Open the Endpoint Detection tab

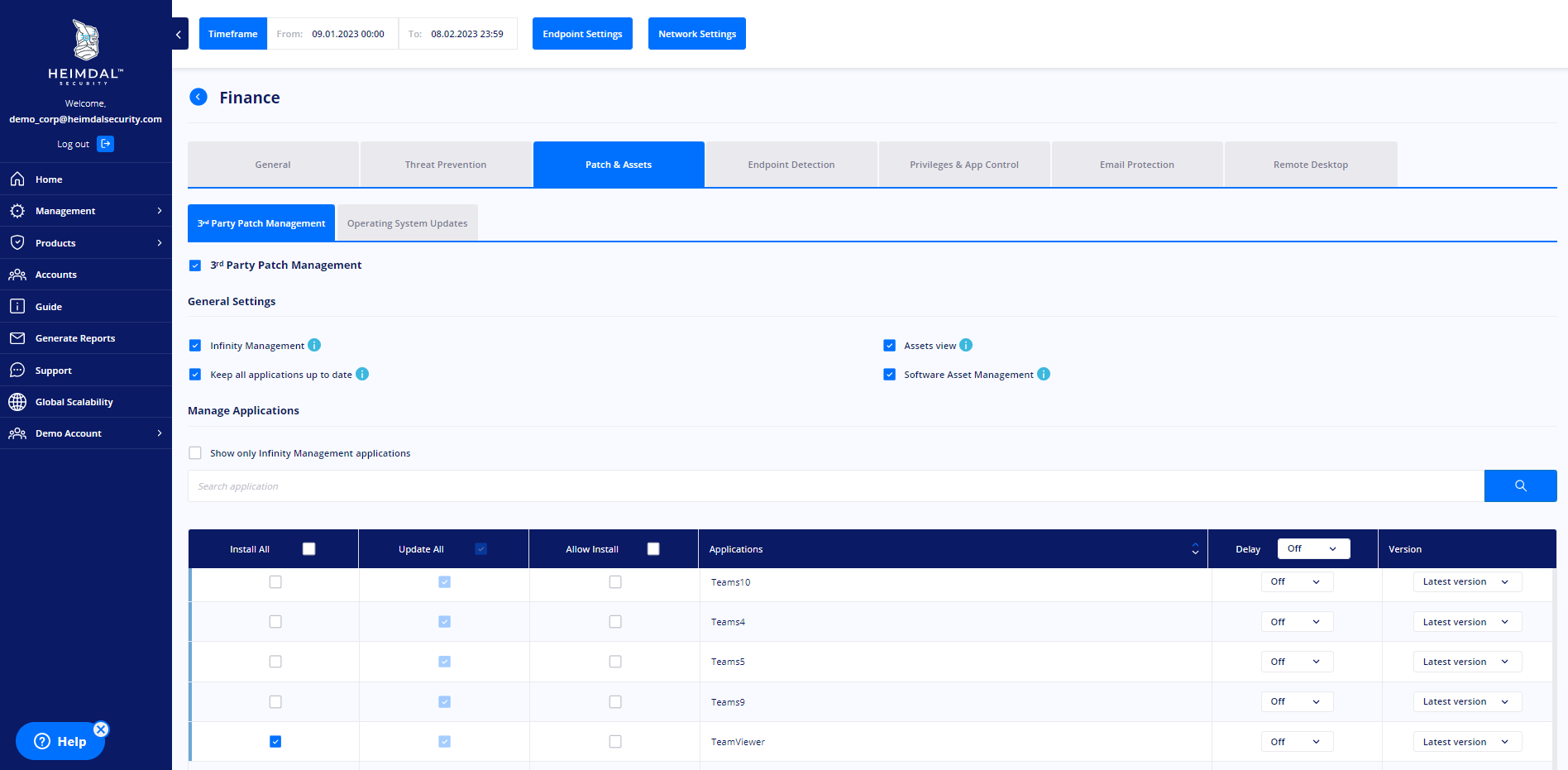(791, 164)
